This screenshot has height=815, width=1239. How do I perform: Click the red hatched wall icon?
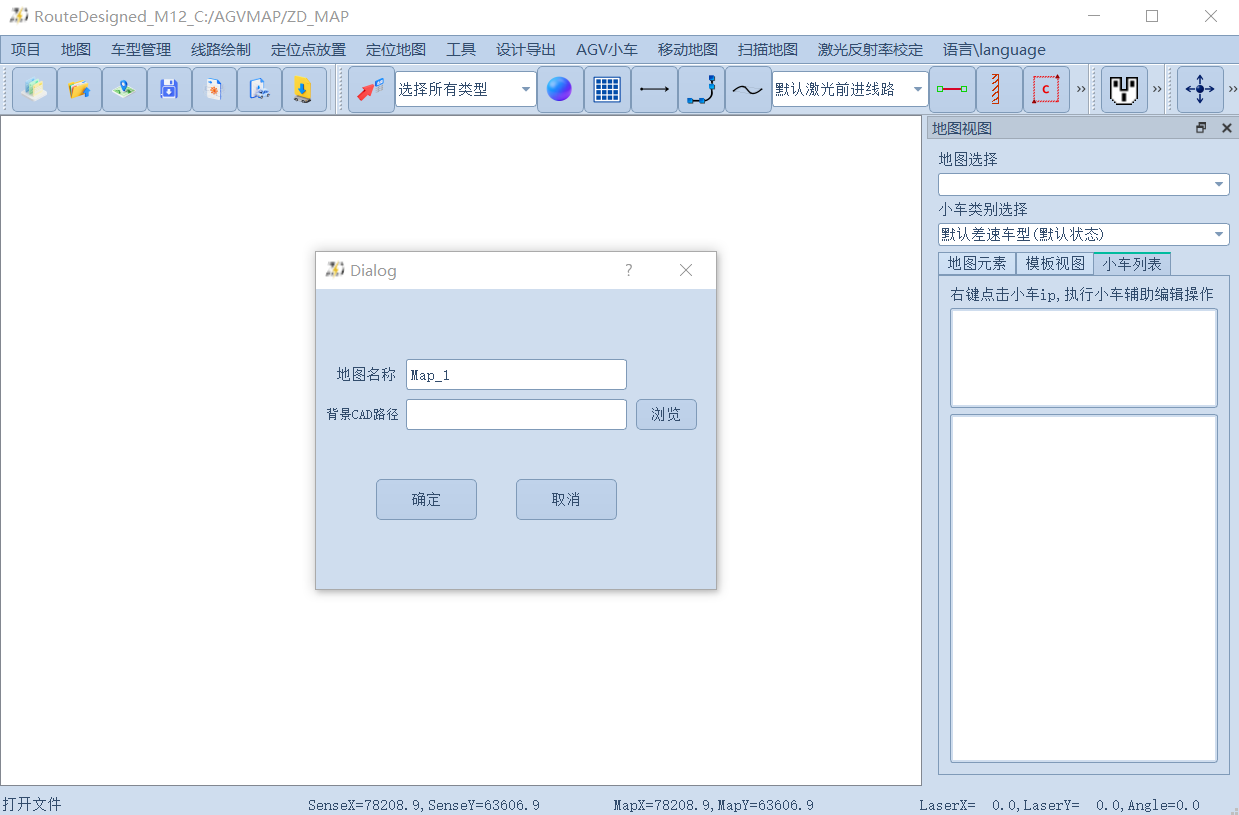click(998, 90)
